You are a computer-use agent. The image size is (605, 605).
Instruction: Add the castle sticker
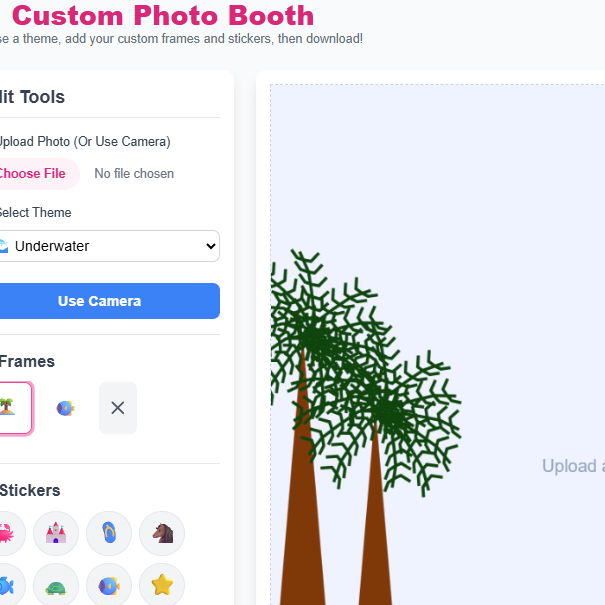(56, 534)
